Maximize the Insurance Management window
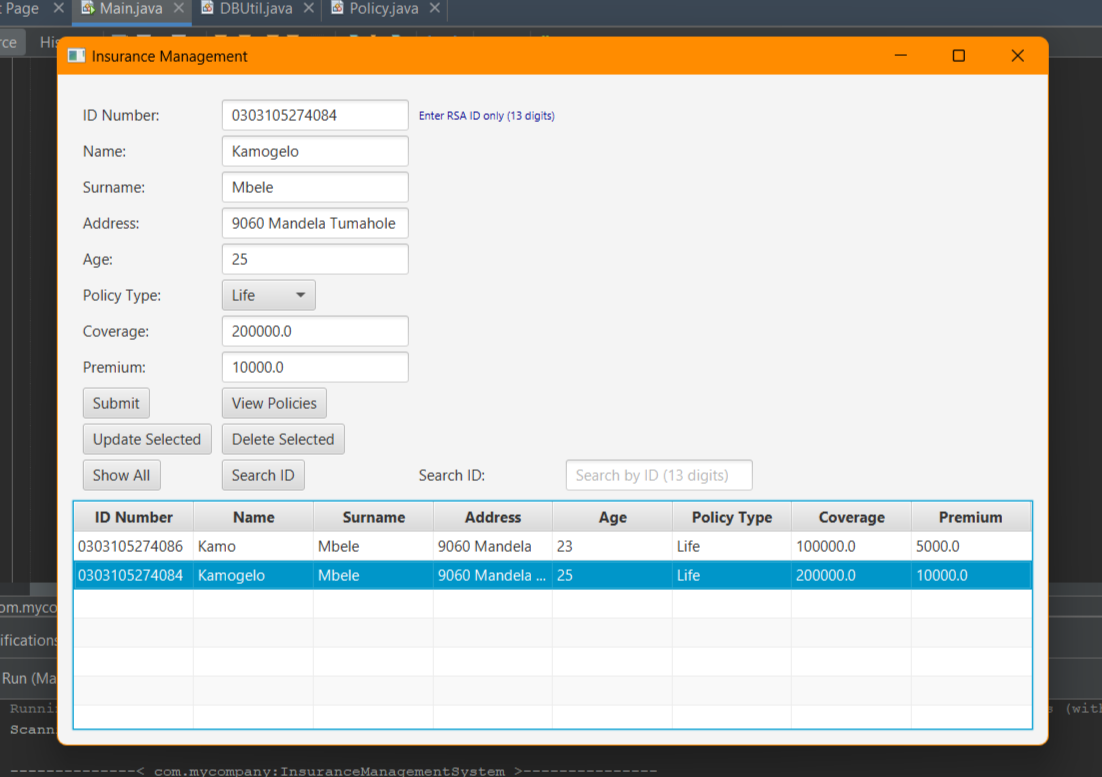Viewport: 1102px width, 777px height. (x=959, y=56)
